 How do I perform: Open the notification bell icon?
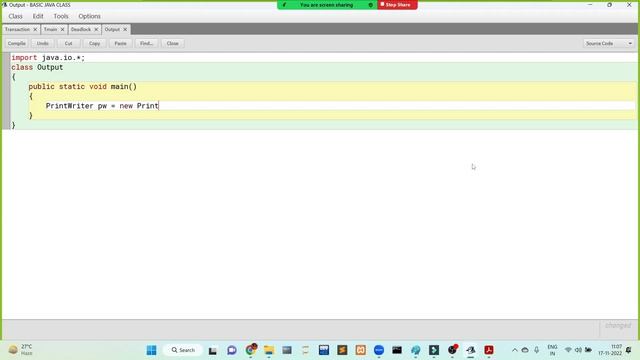[629, 350]
